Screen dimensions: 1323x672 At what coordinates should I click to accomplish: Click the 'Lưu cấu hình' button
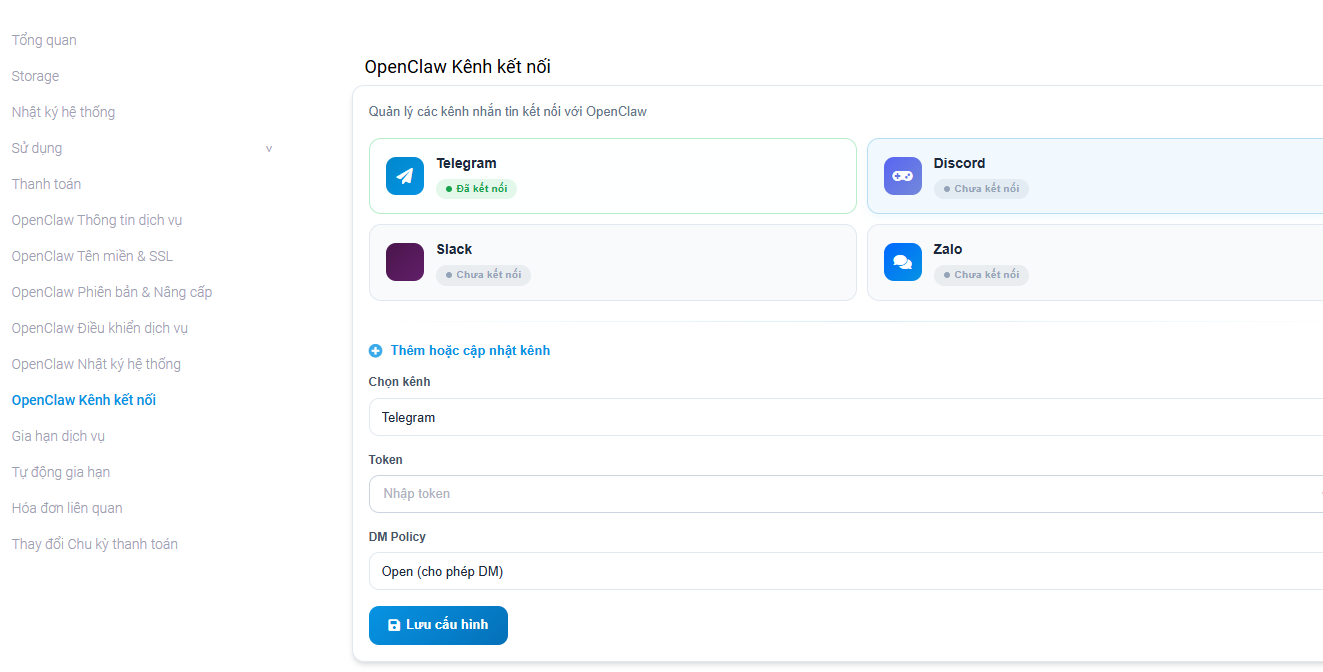click(x=438, y=625)
